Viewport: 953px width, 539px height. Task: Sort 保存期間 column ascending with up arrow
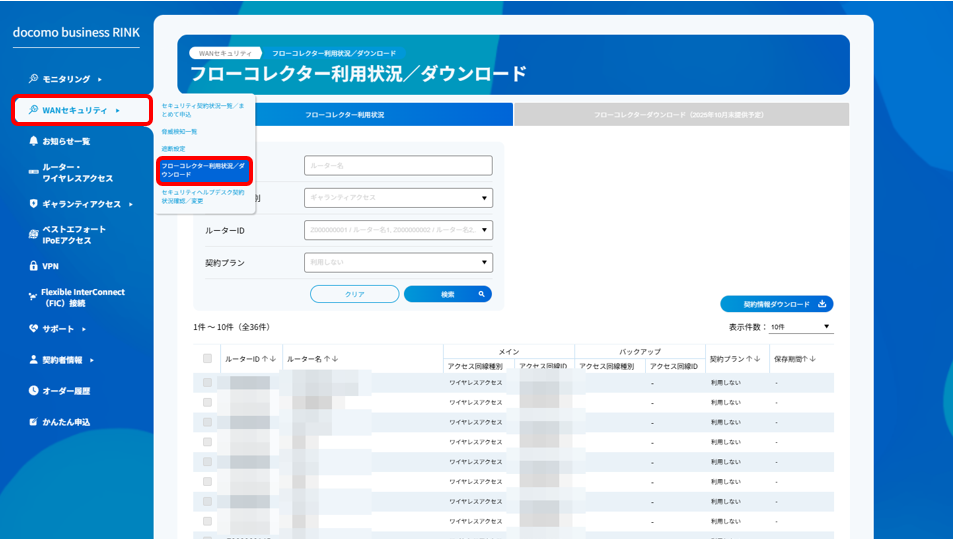tap(805, 359)
